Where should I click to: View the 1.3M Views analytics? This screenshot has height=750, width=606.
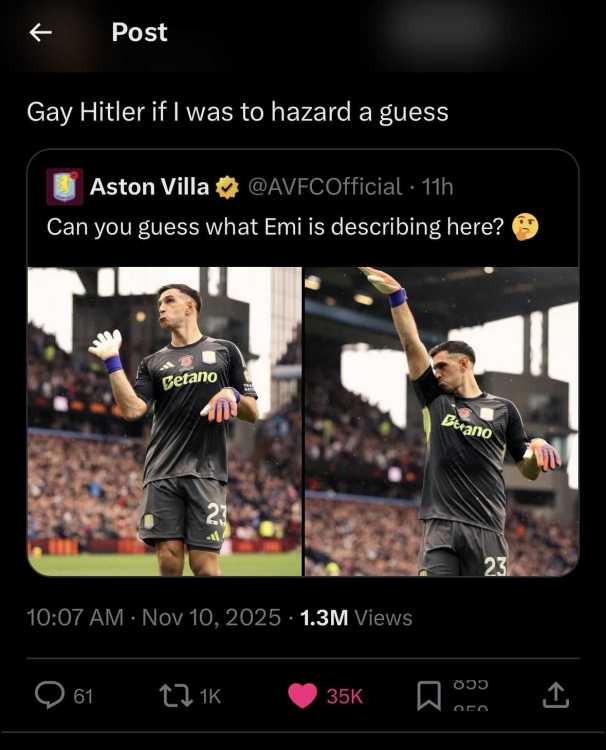click(x=355, y=618)
